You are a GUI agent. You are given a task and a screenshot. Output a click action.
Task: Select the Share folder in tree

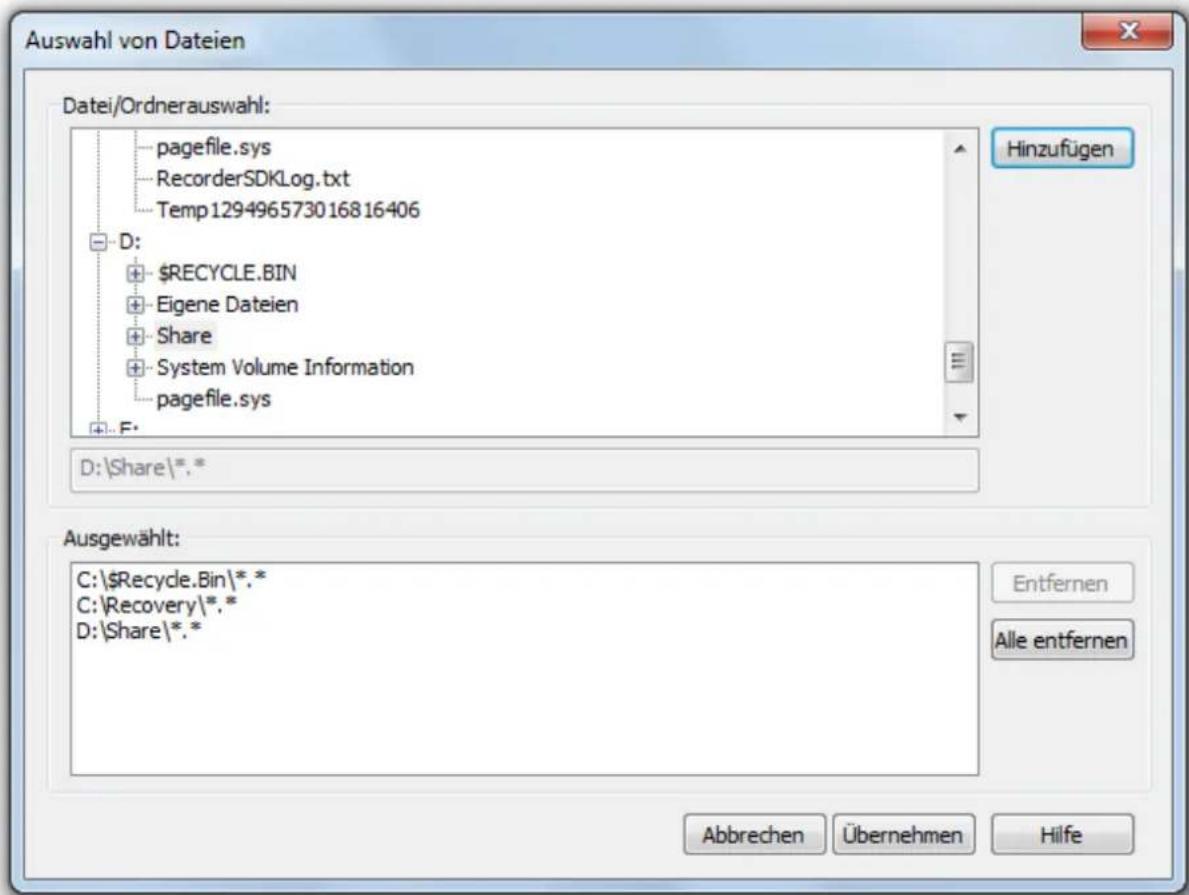click(184, 336)
